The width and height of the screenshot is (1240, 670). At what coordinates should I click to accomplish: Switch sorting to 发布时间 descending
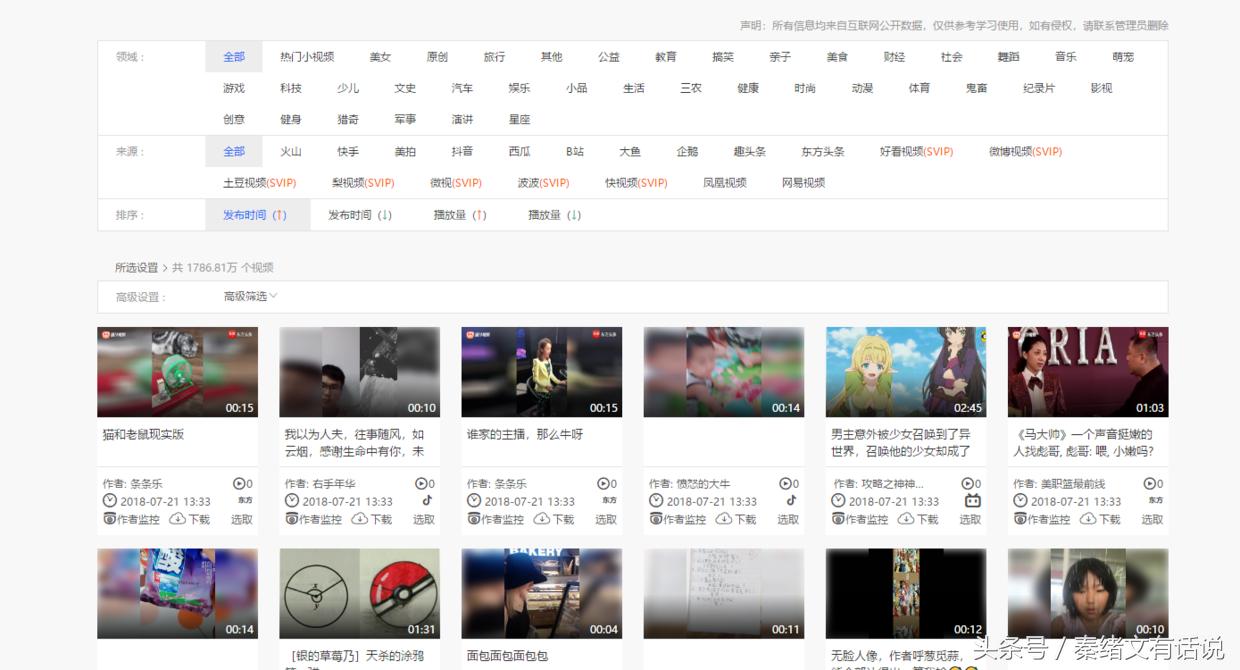pos(358,214)
